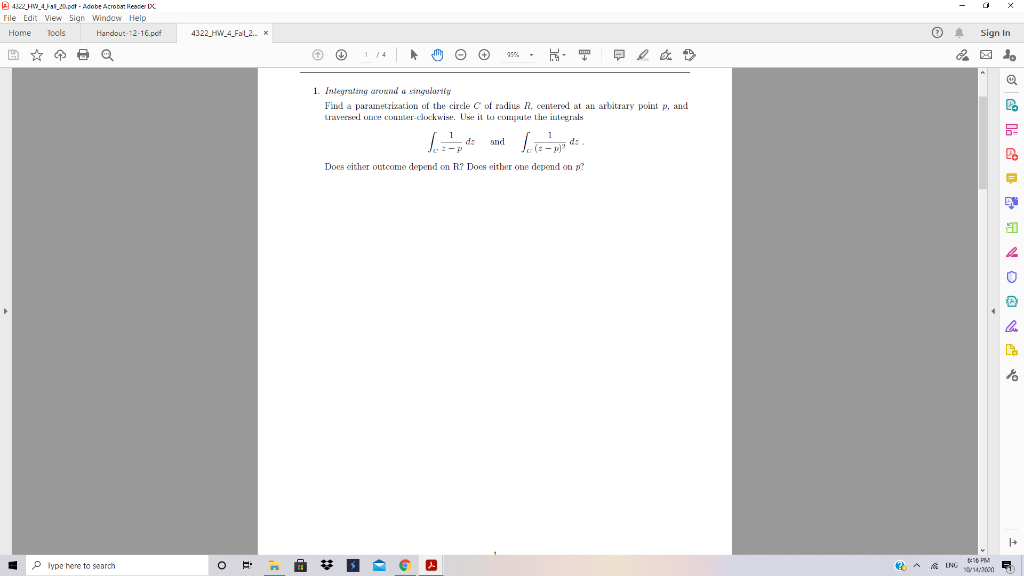The height and width of the screenshot is (576, 1024).
Task: Open the zoom percentage dropdown
Action: tap(530, 55)
